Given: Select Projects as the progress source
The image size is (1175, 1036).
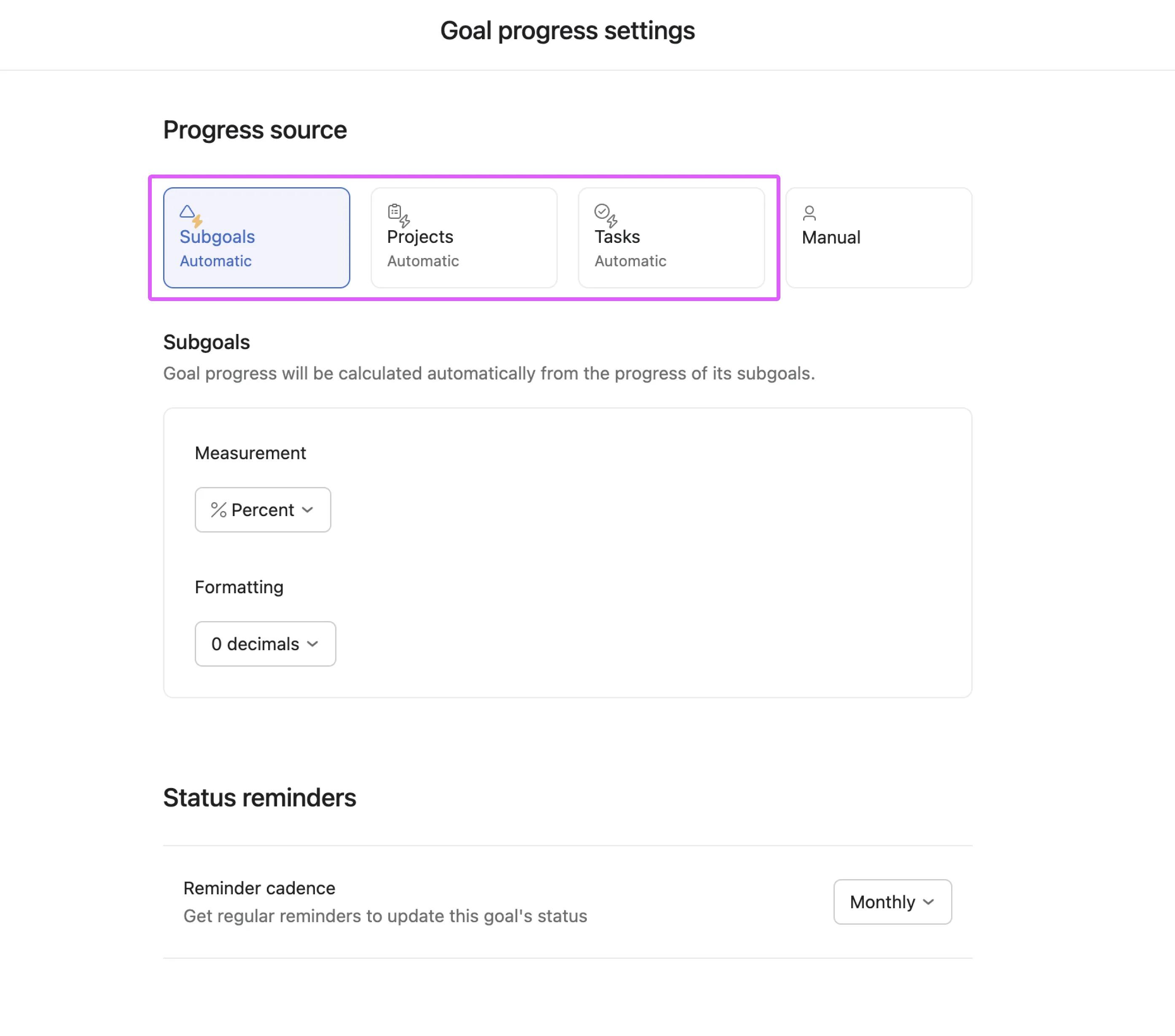Looking at the screenshot, I should click(x=463, y=238).
